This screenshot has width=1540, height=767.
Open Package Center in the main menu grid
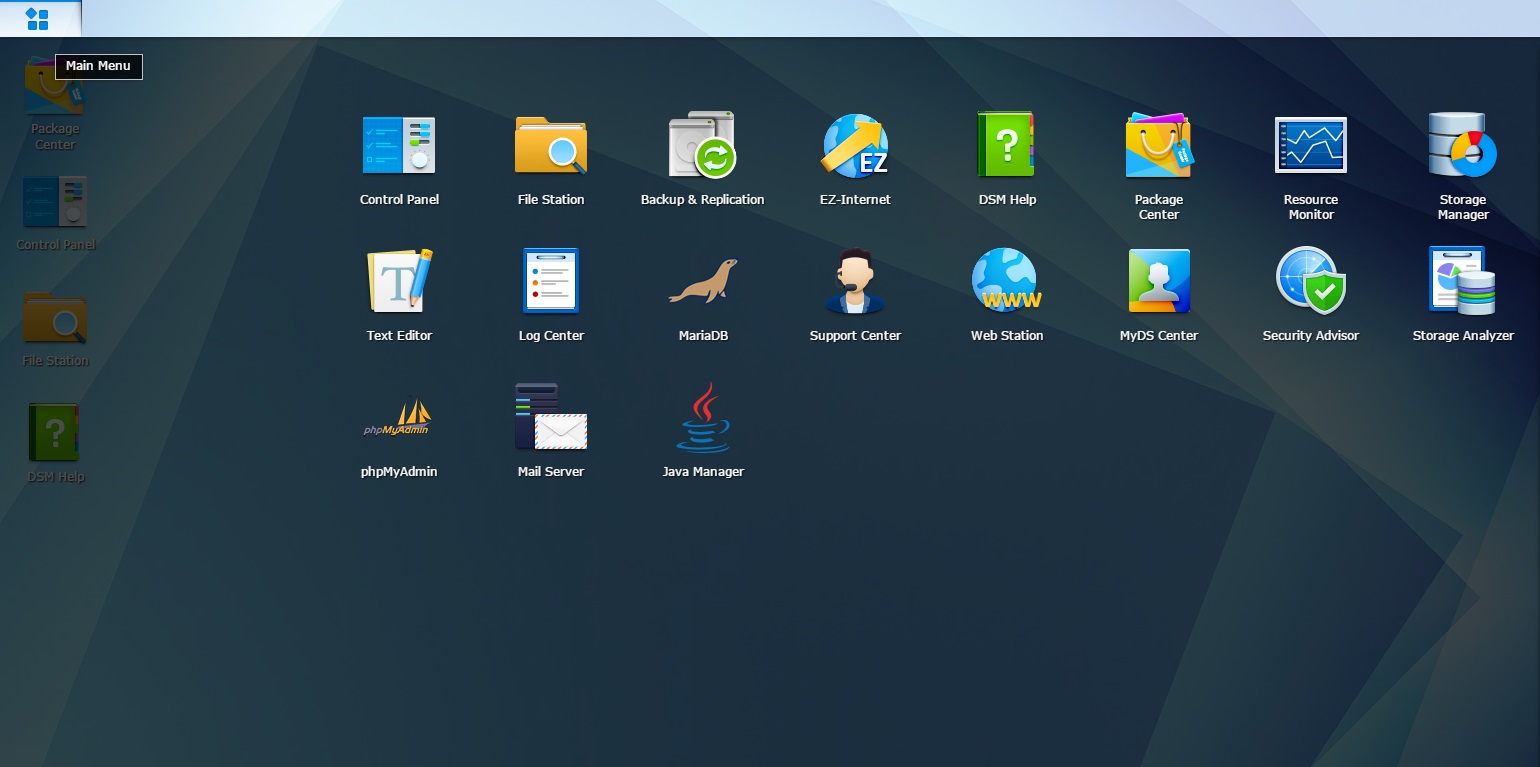[1159, 146]
